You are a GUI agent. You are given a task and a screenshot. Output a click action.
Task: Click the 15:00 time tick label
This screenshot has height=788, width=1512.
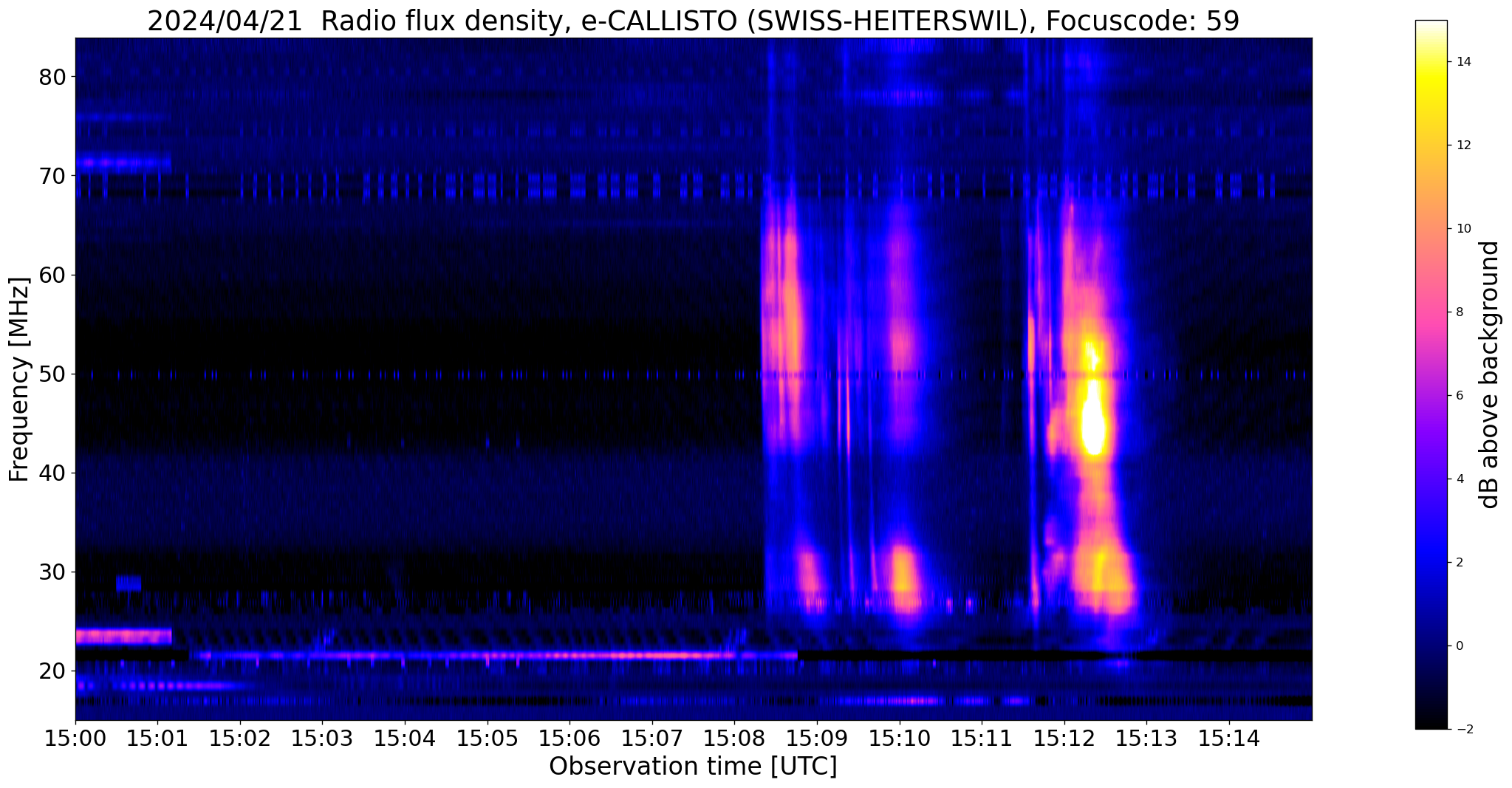(75, 737)
